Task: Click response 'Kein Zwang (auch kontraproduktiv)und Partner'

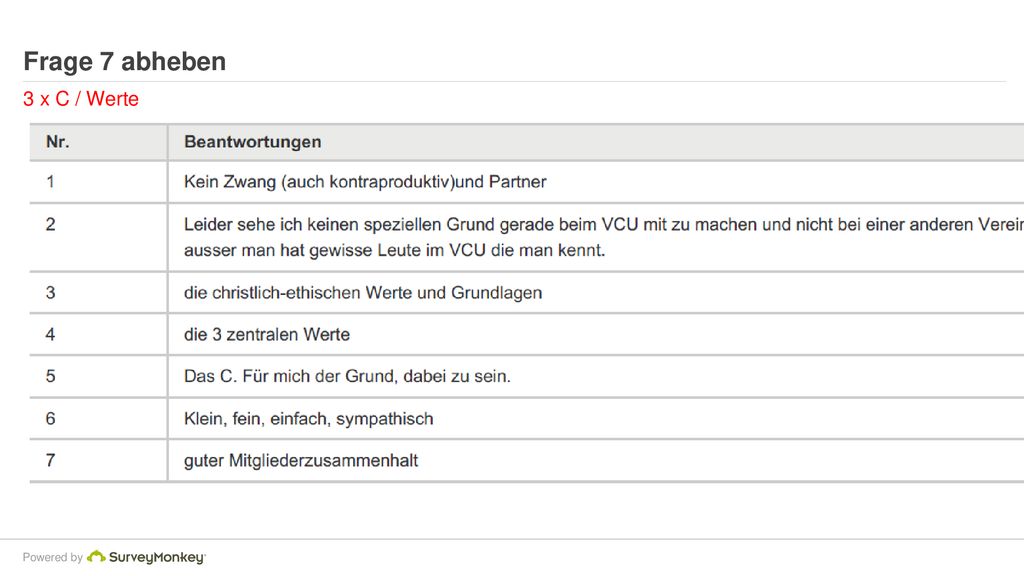Action: pyautogui.click(x=365, y=182)
